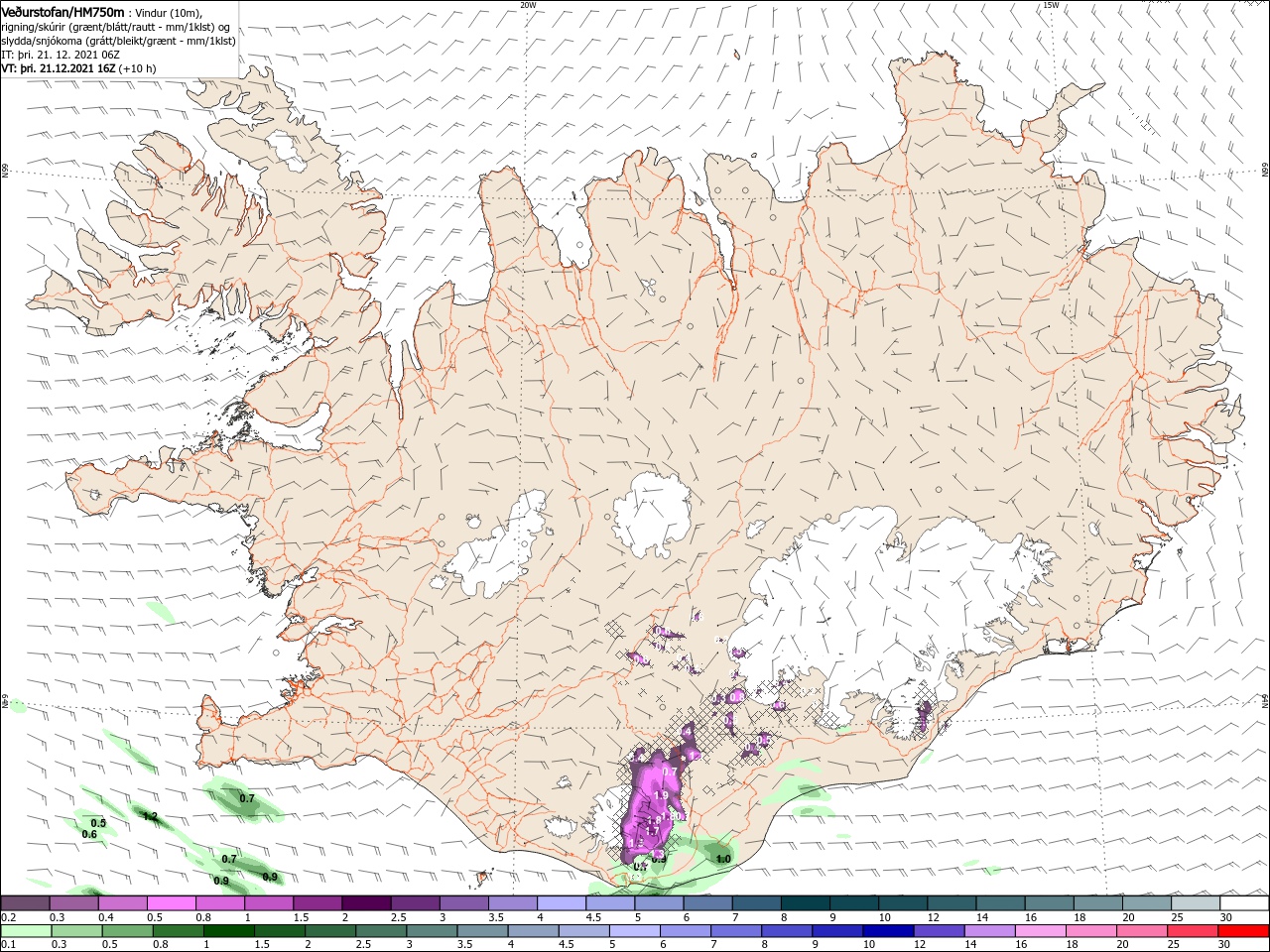Click the 'IT: þri. 21. 12. 2021 06Z' initial time line
The width and height of the screenshot is (1270, 952).
coord(62,55)
